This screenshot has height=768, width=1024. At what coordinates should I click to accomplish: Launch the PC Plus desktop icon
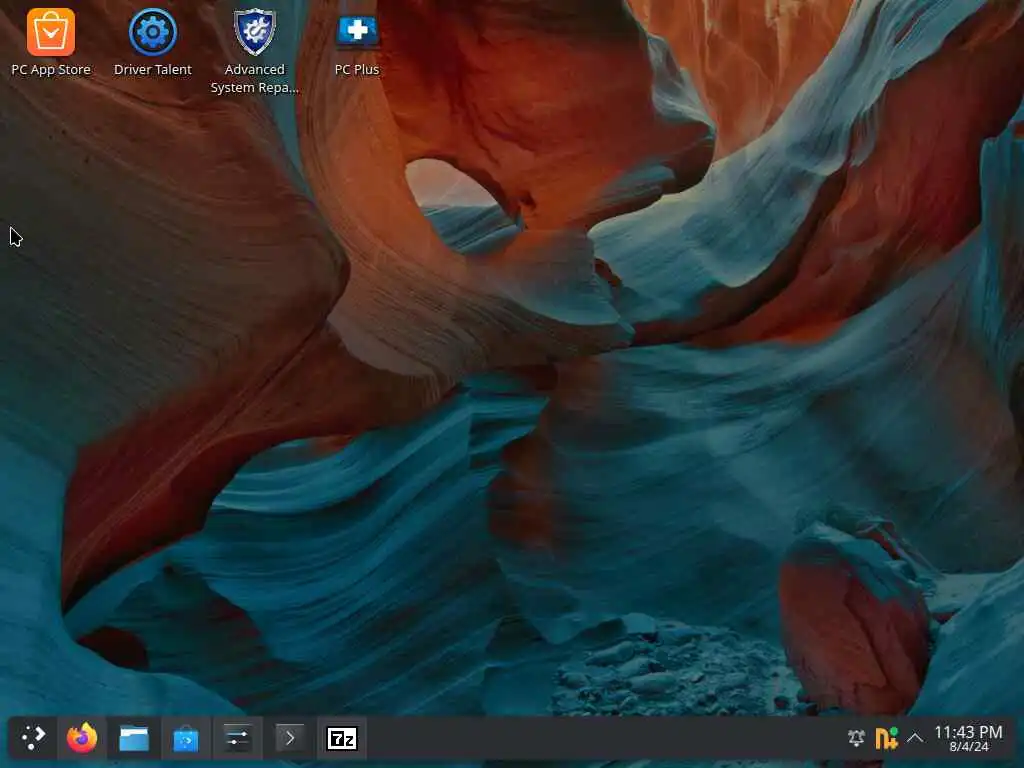(x=357, y=31)
